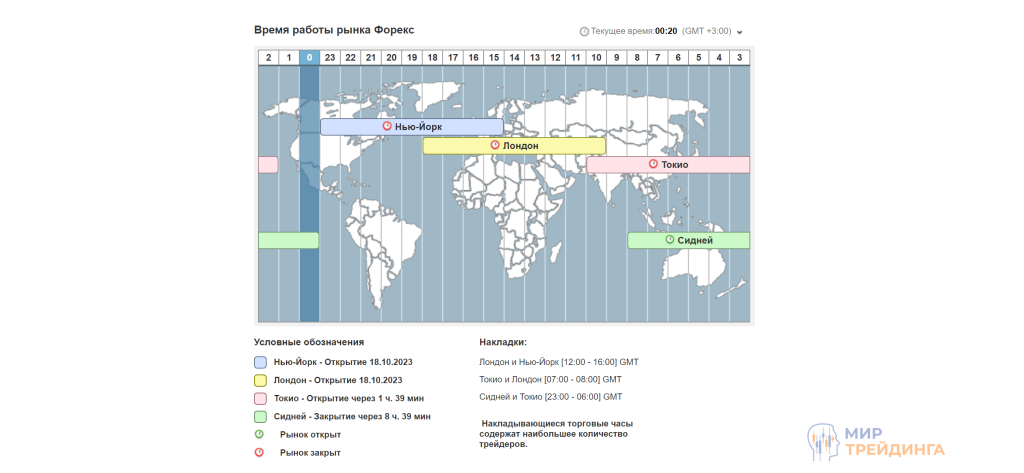Click the green market-open clock legend icon

point(259,434)
